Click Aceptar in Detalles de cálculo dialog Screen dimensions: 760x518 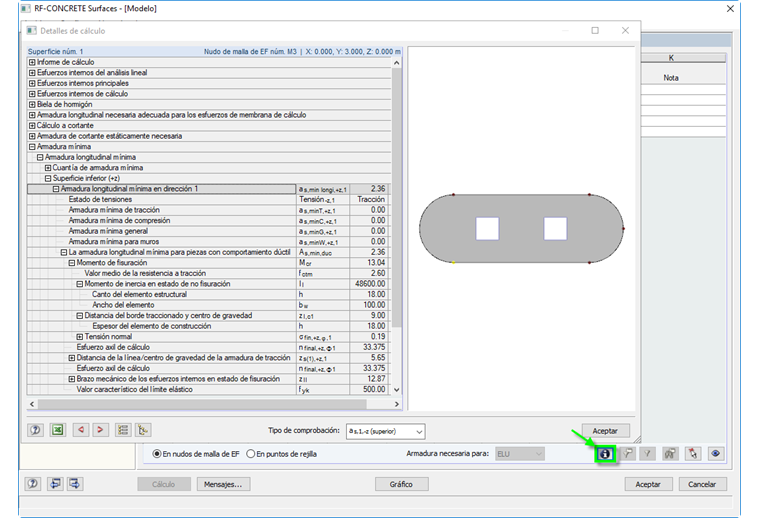(605, 431)
